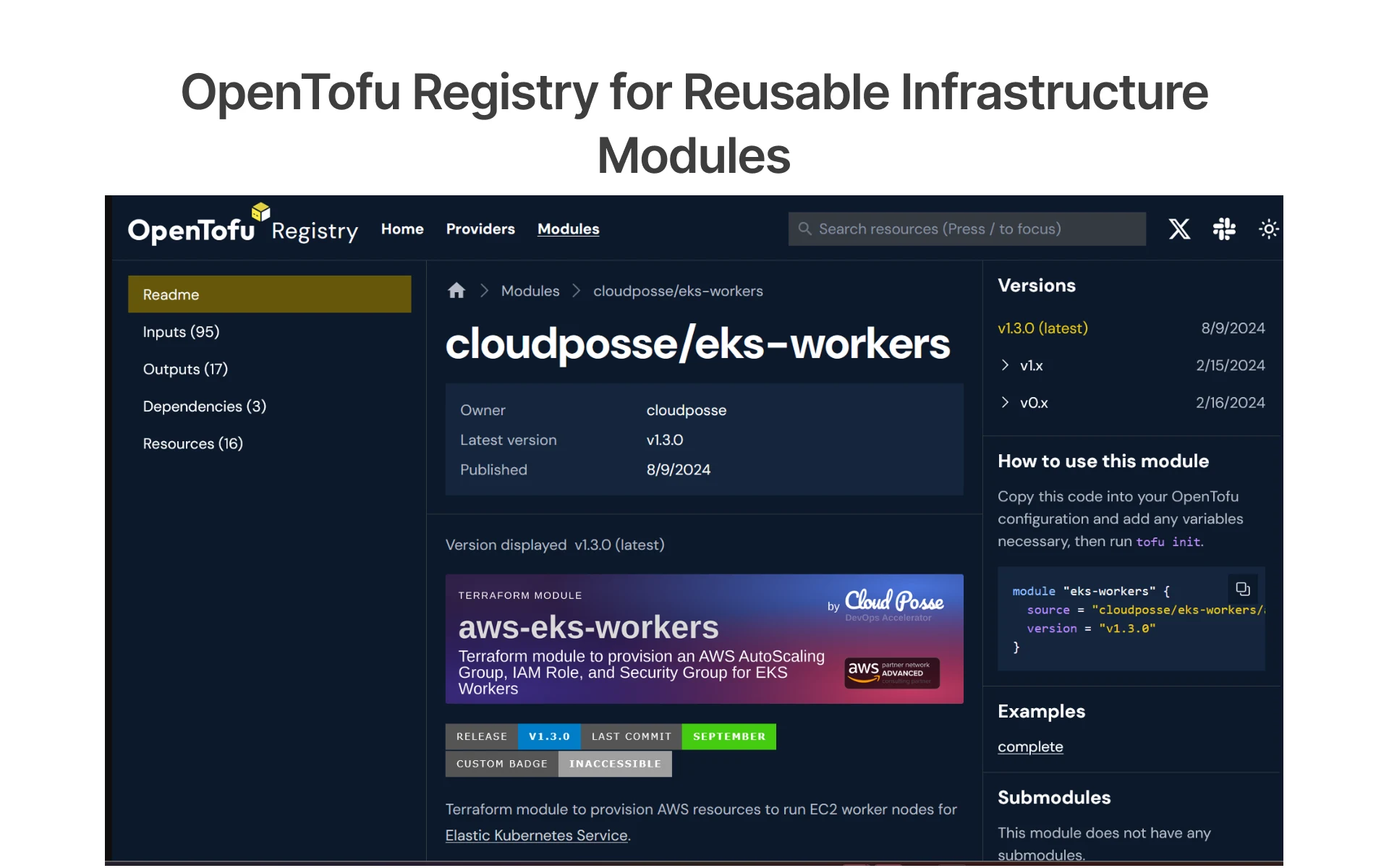Click the owner value cloudposse
This screenshot has height=868, width=1389.
[x=686, y=410]
